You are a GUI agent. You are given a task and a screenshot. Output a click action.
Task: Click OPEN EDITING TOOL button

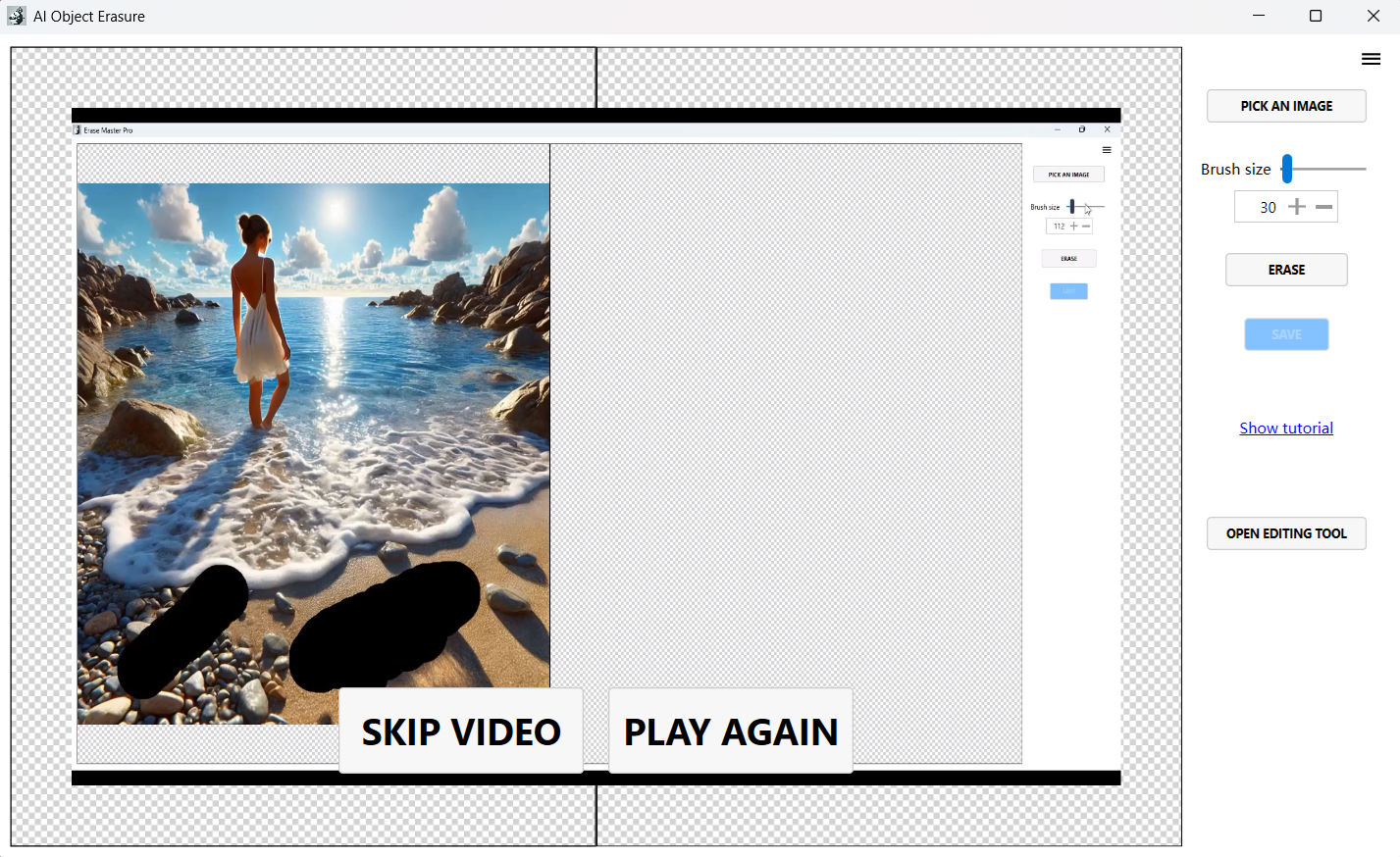pos(1286,533)
